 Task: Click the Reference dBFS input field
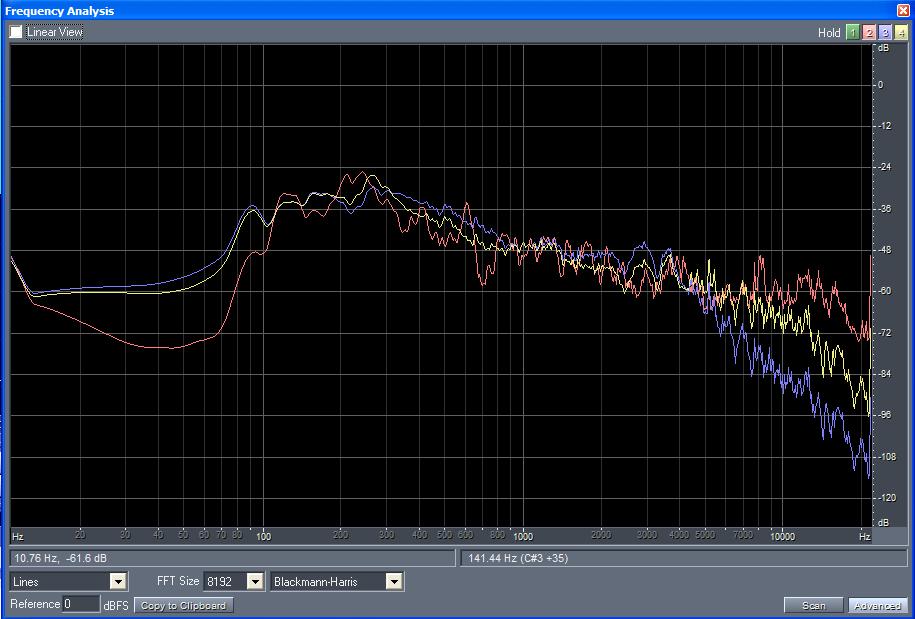pyautogui.click(x=81, y=604)
